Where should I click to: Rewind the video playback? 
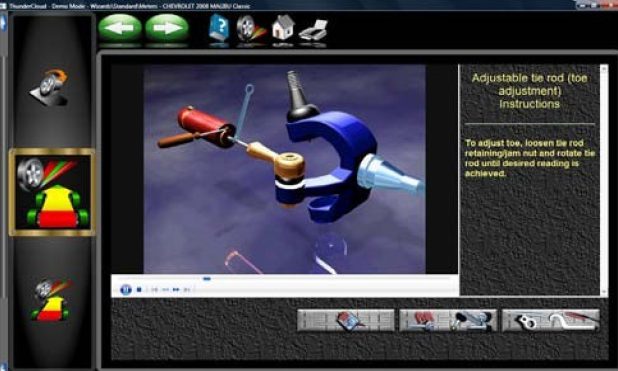click(x=165, y=290)
